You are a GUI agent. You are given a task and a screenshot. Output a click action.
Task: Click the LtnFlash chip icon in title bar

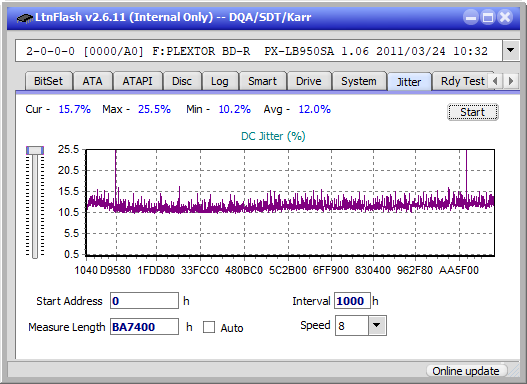pyautogui.click(x=25, y=17)
